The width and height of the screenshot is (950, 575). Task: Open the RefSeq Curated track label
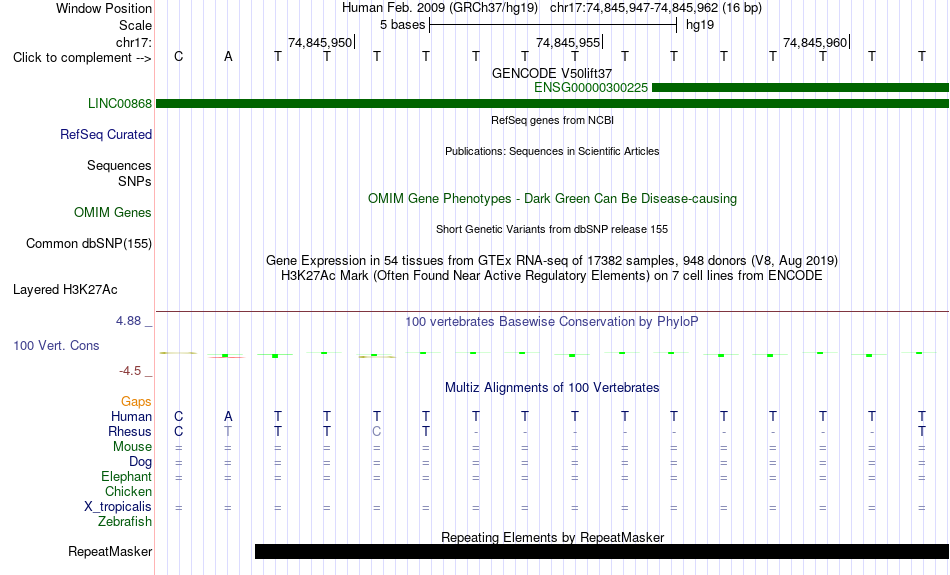pyautogui.click(x=105, y=135)
